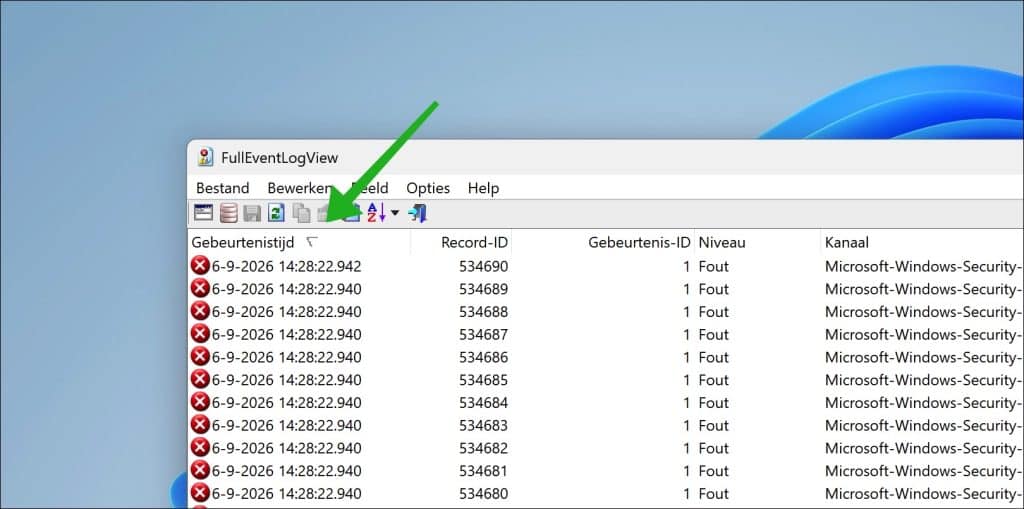Refresh the event list with the green arrows icon
Image resolution: width=1024 pixels, height=509 pixels.
click(277, 213)
